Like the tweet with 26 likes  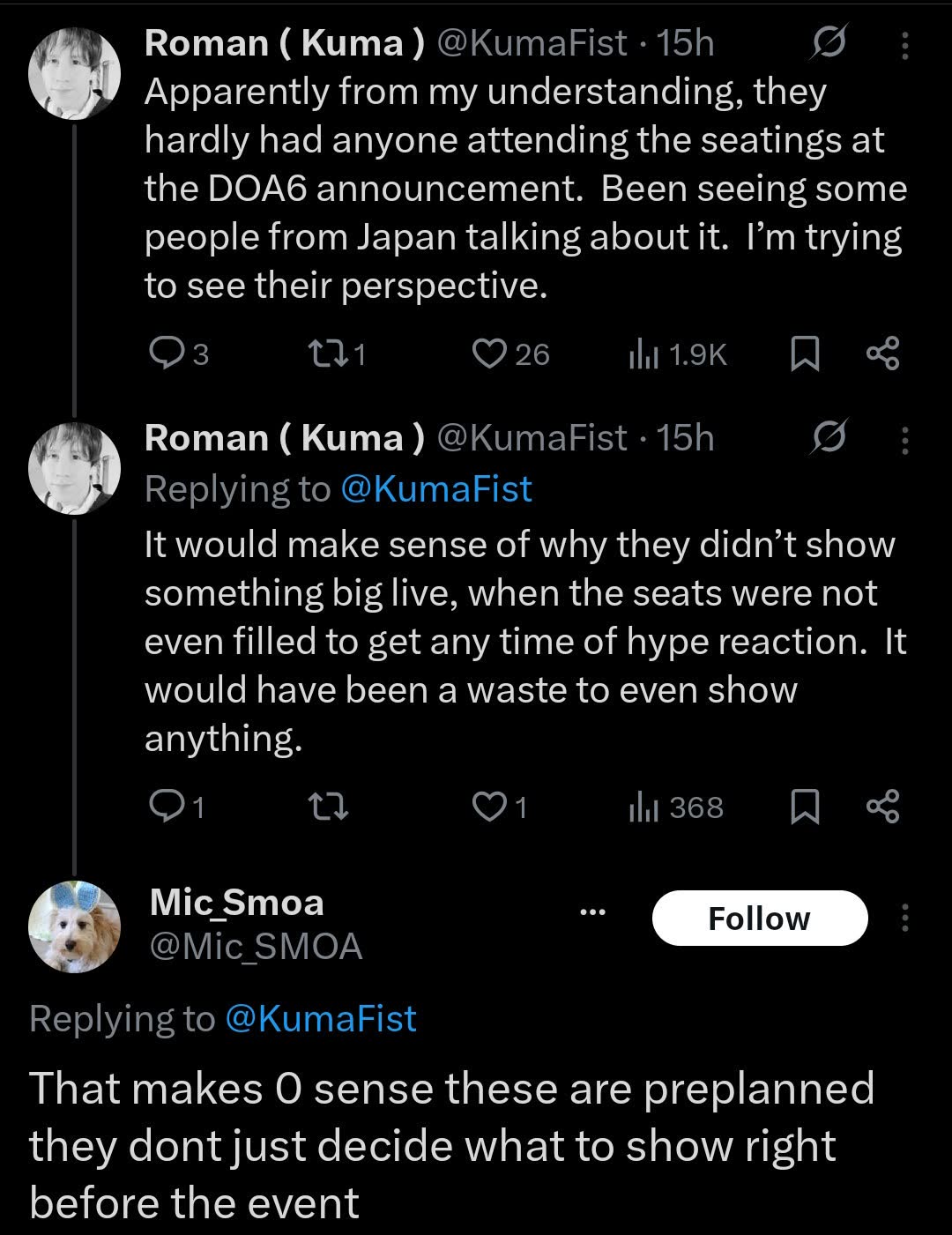coord(511,354)
